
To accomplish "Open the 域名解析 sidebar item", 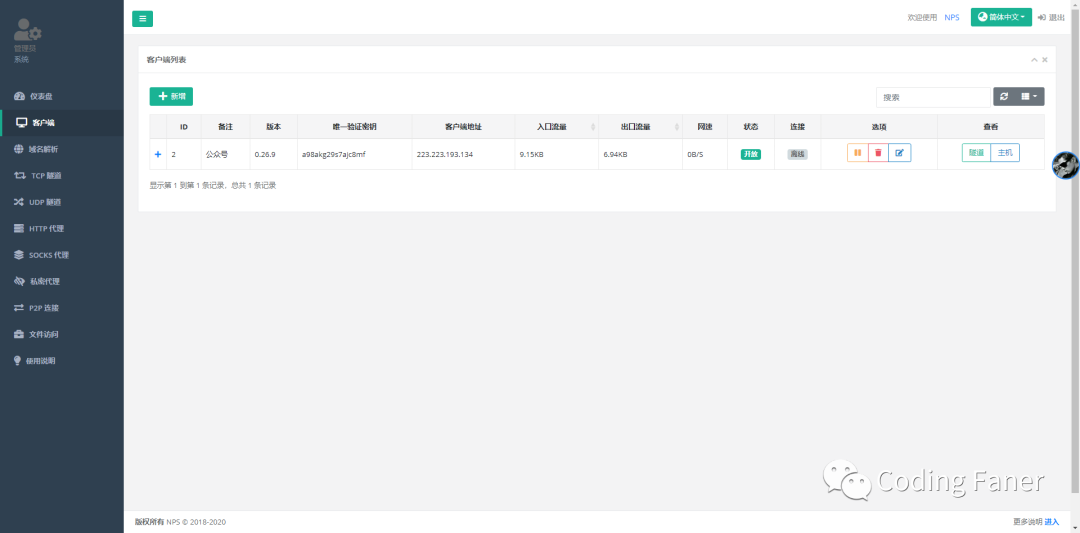I will [62, 149].
